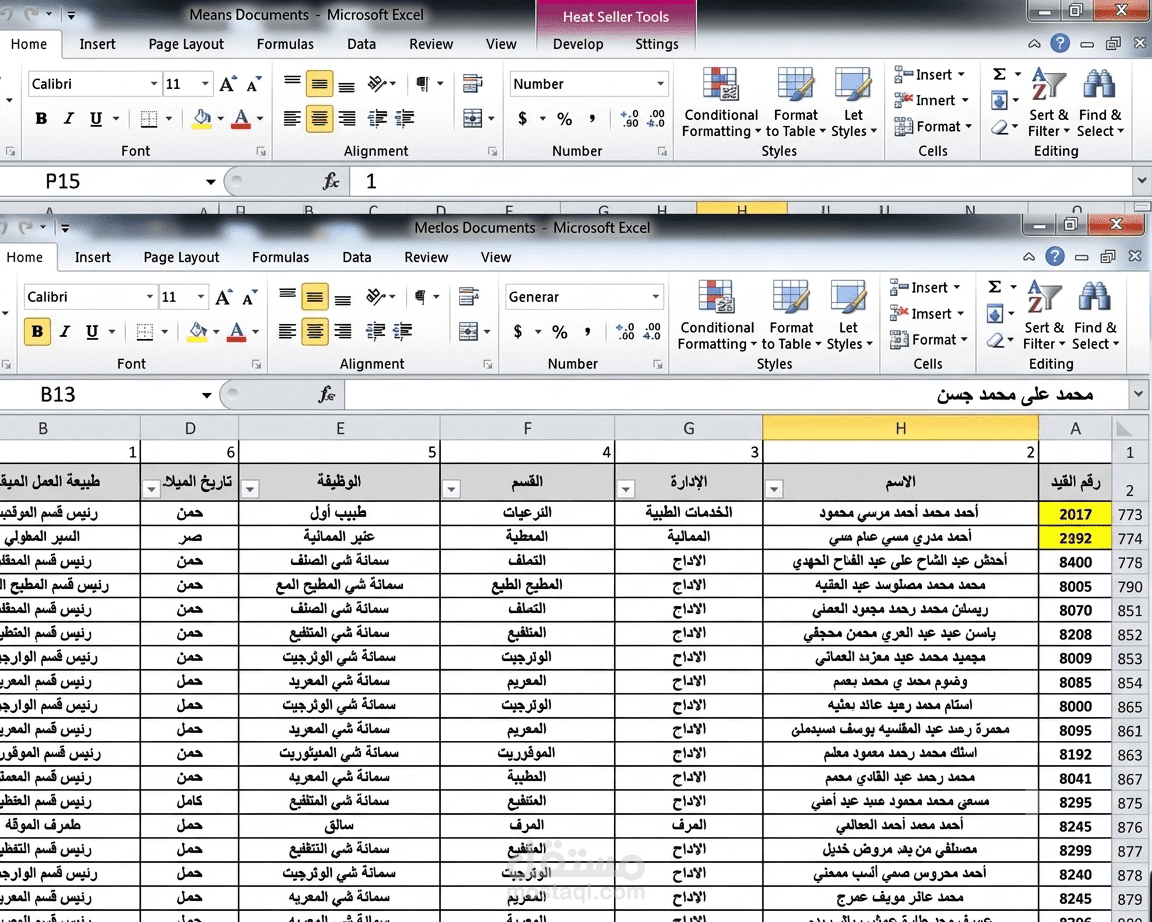Toggle Underline in the back window ribbon
The width and height of the screenshot is (1152, 922).
(96, 118)
